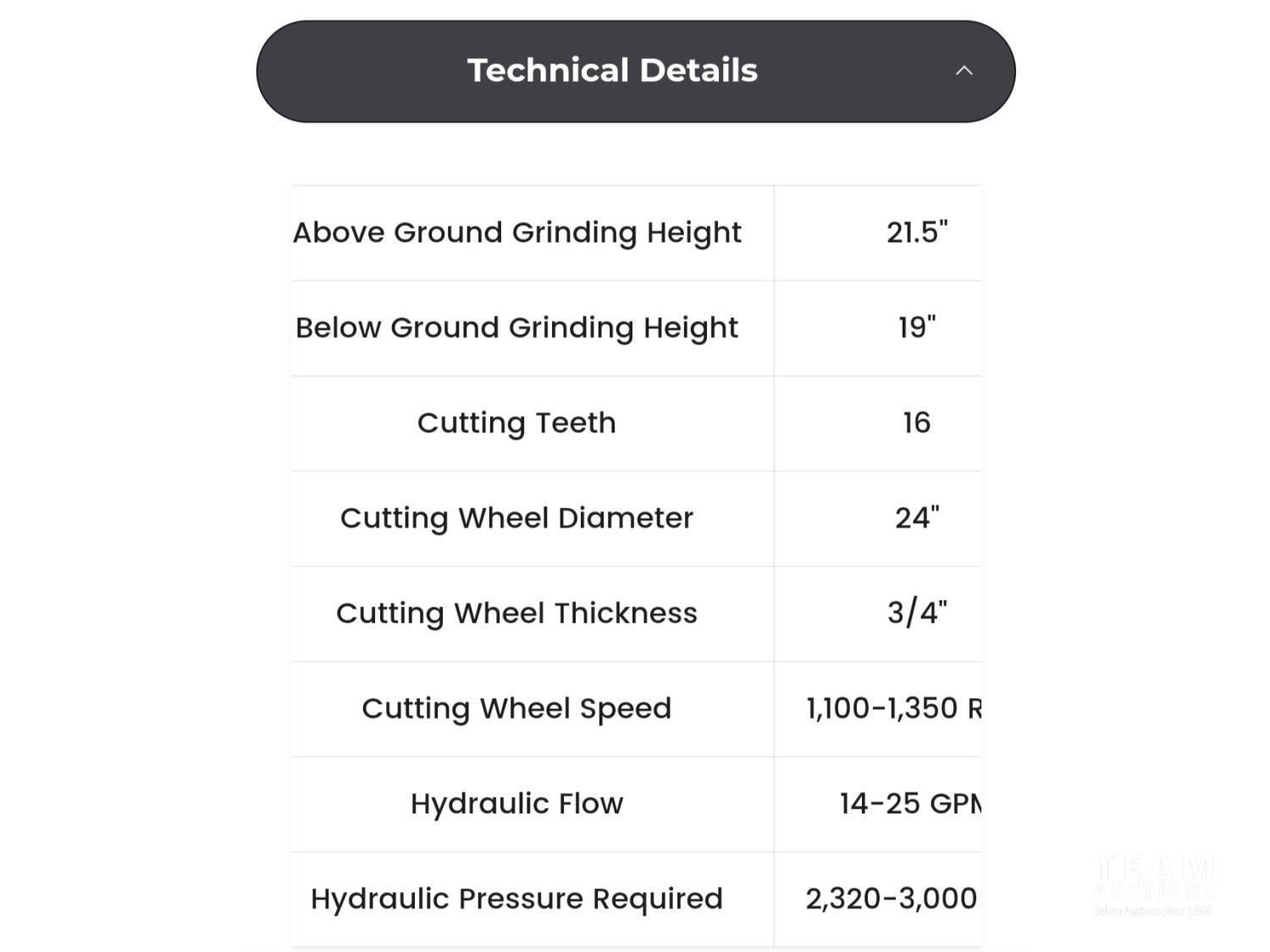Click the Cutting Teeth value 16
The height and width of the screenshot is (952, 1270).
(917, 423)
